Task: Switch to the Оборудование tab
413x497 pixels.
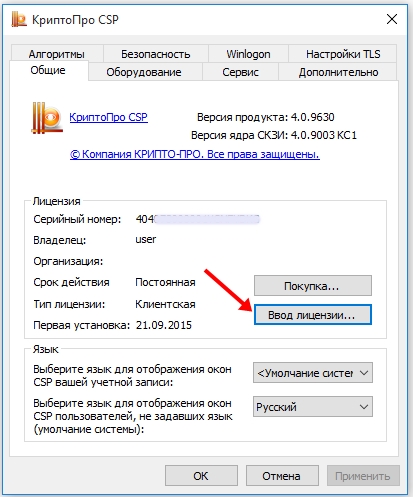Action: 144,72
